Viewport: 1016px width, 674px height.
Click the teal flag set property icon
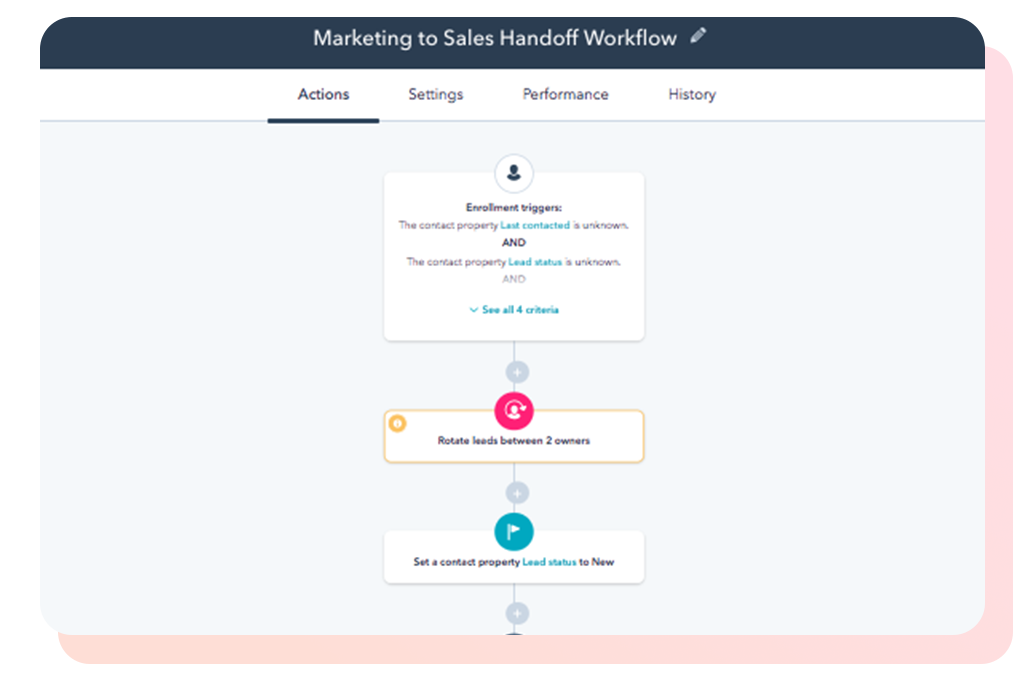point(514,531)
